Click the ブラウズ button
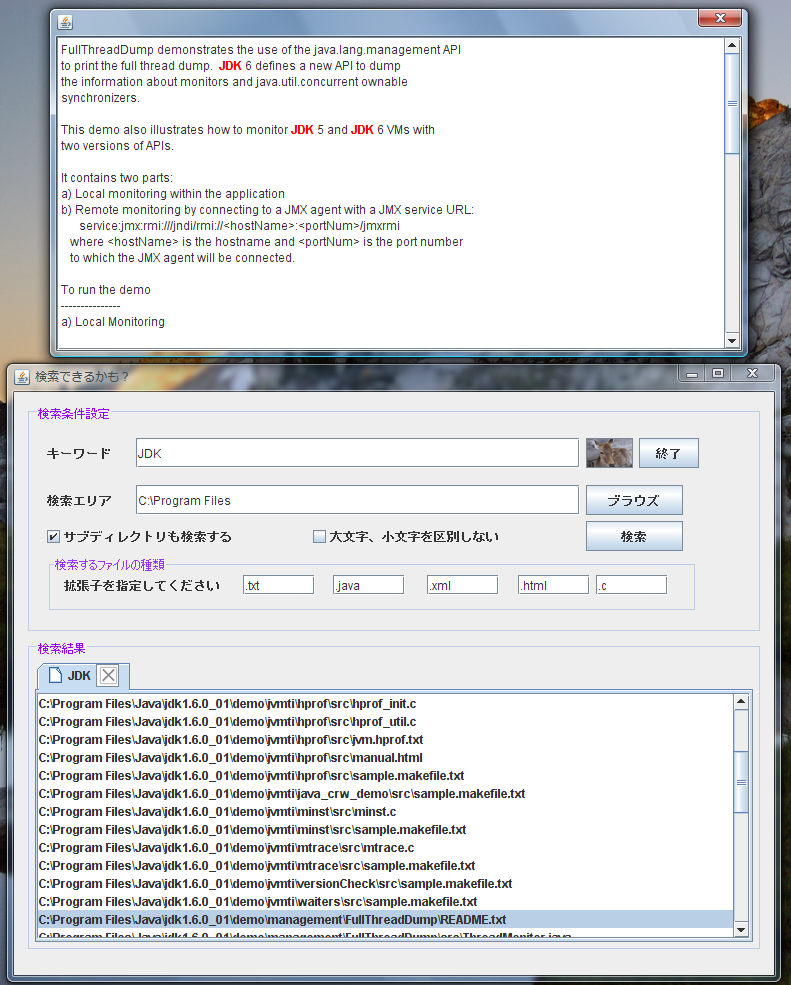 click(x=634, y=500)
